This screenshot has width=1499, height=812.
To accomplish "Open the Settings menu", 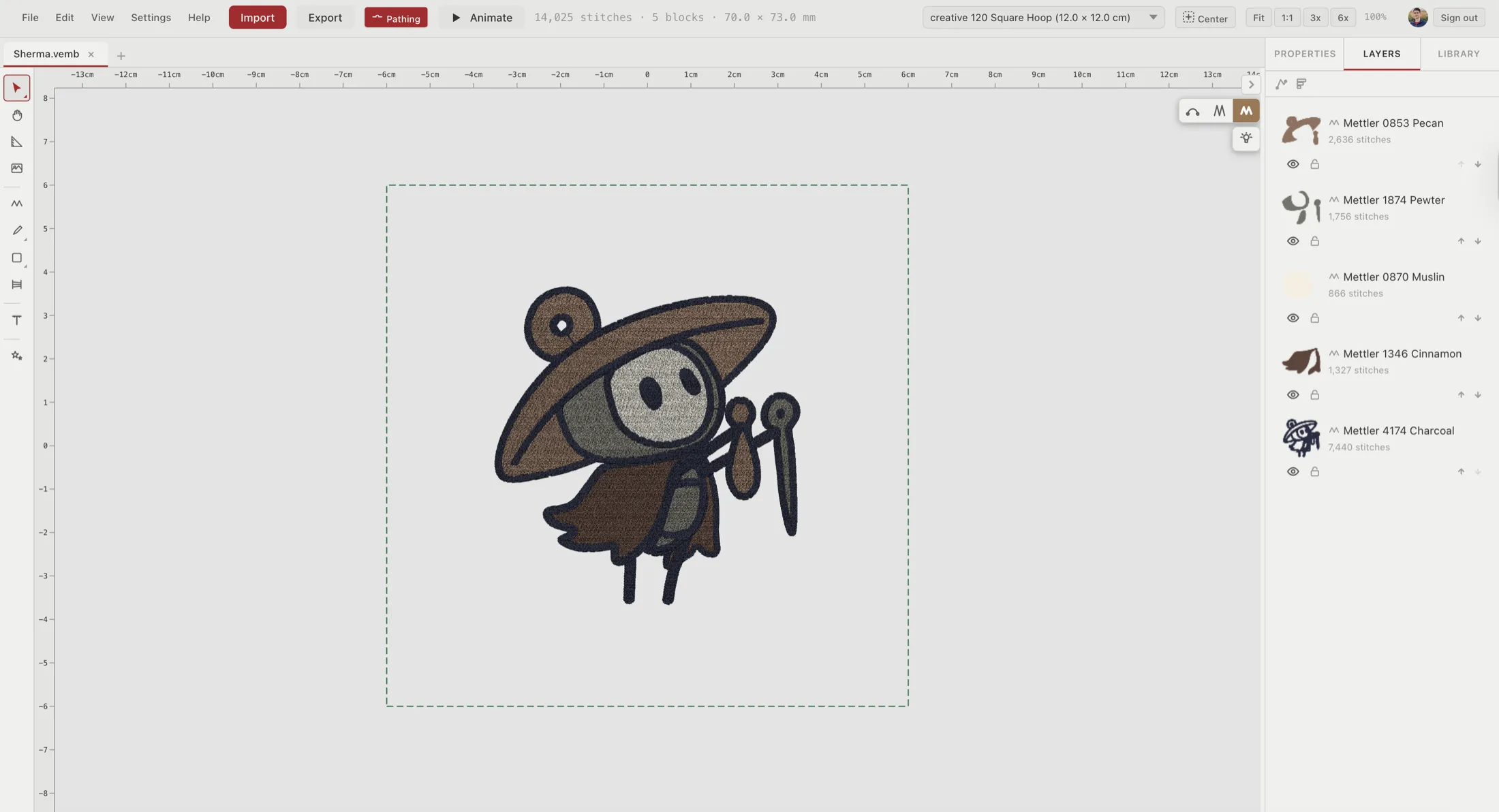I will (x=151, y=17).
